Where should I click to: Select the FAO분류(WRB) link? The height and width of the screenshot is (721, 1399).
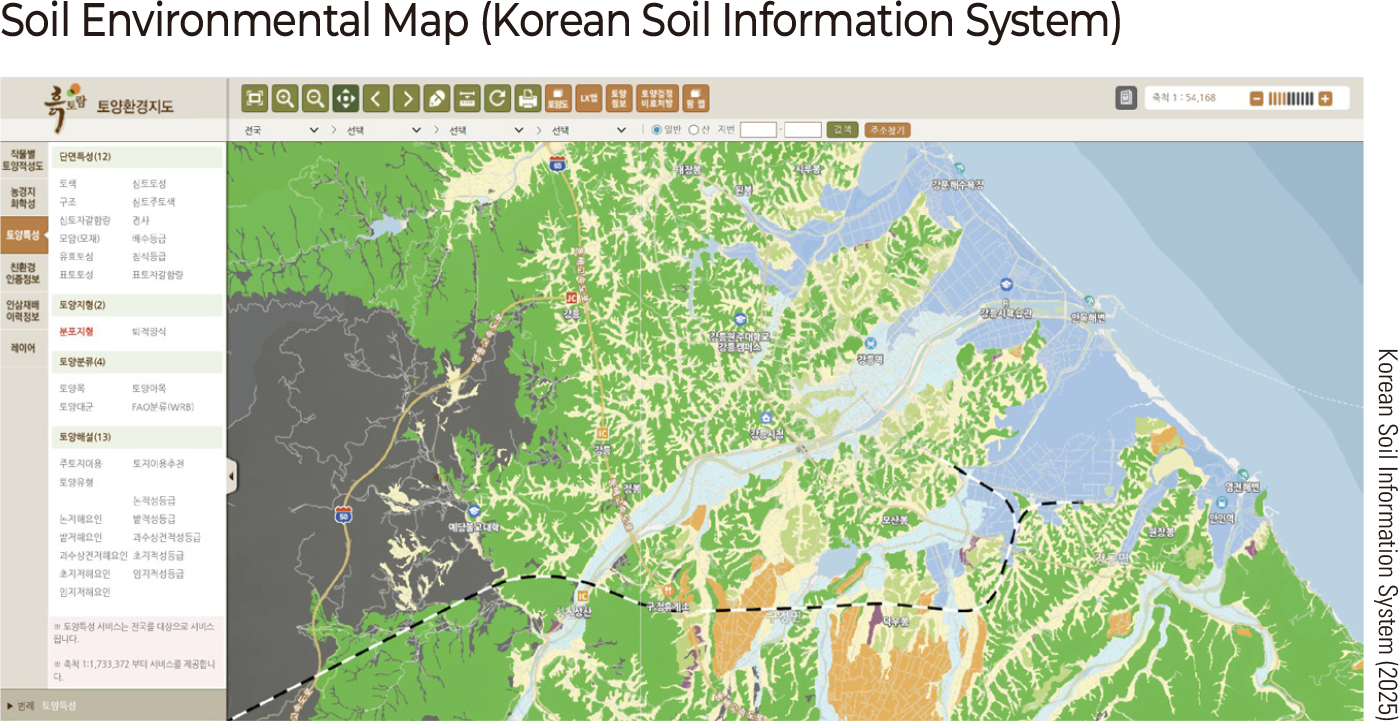pos(163,407)
